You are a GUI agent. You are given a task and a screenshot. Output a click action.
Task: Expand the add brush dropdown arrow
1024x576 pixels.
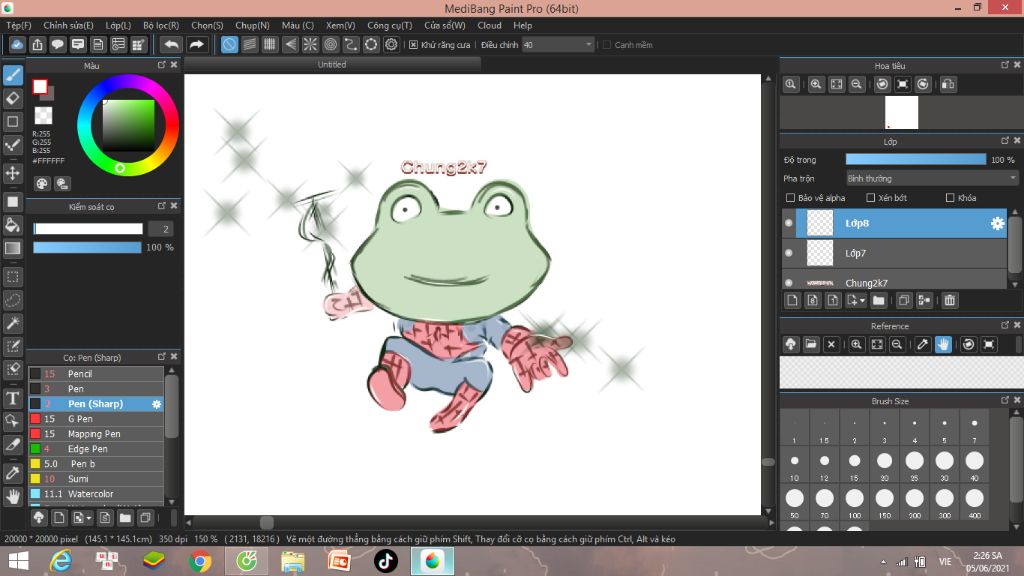pyautogui.click(x=89, y=518)
